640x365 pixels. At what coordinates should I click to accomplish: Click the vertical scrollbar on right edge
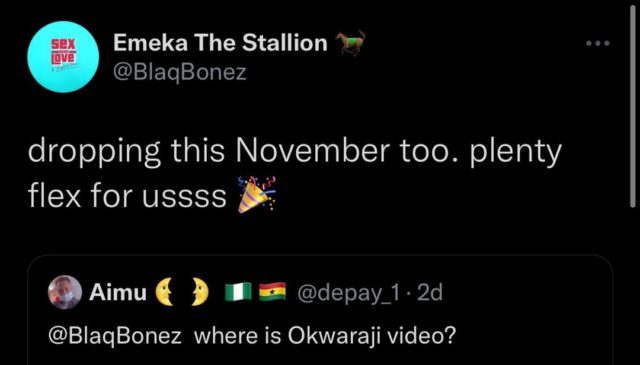(633, 107)
